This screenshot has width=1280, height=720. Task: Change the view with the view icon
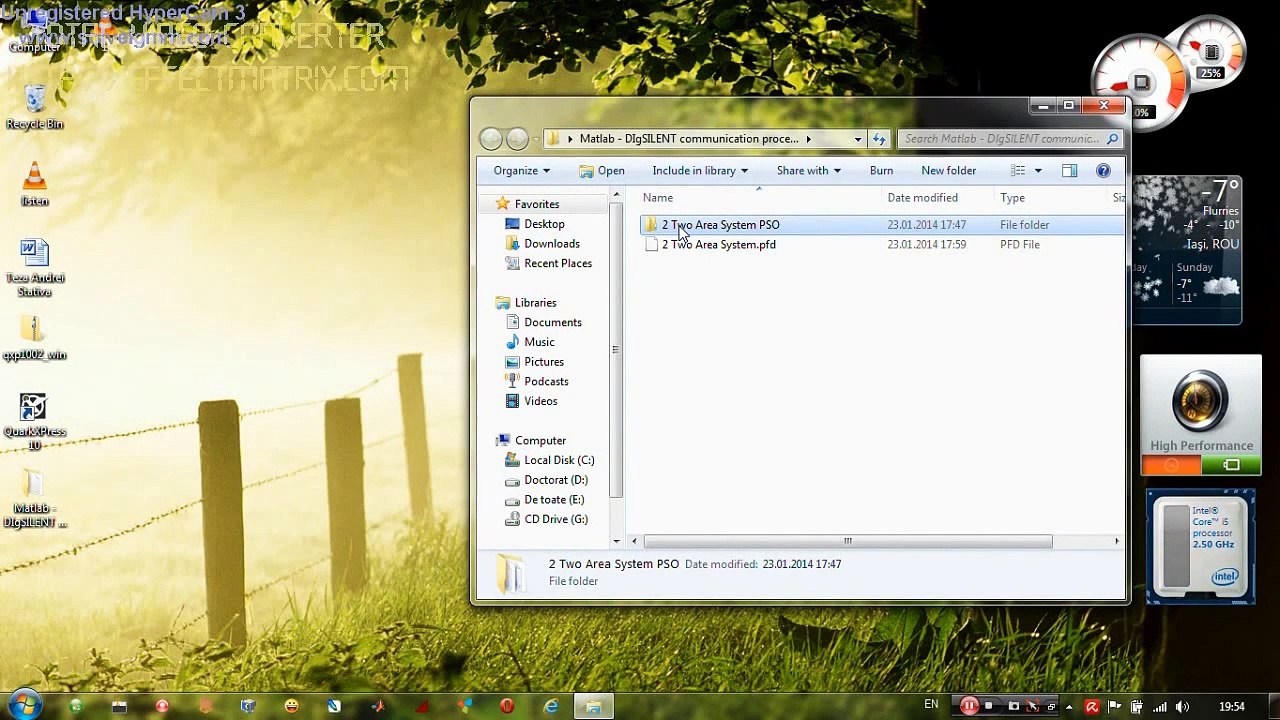(1018, 170)
